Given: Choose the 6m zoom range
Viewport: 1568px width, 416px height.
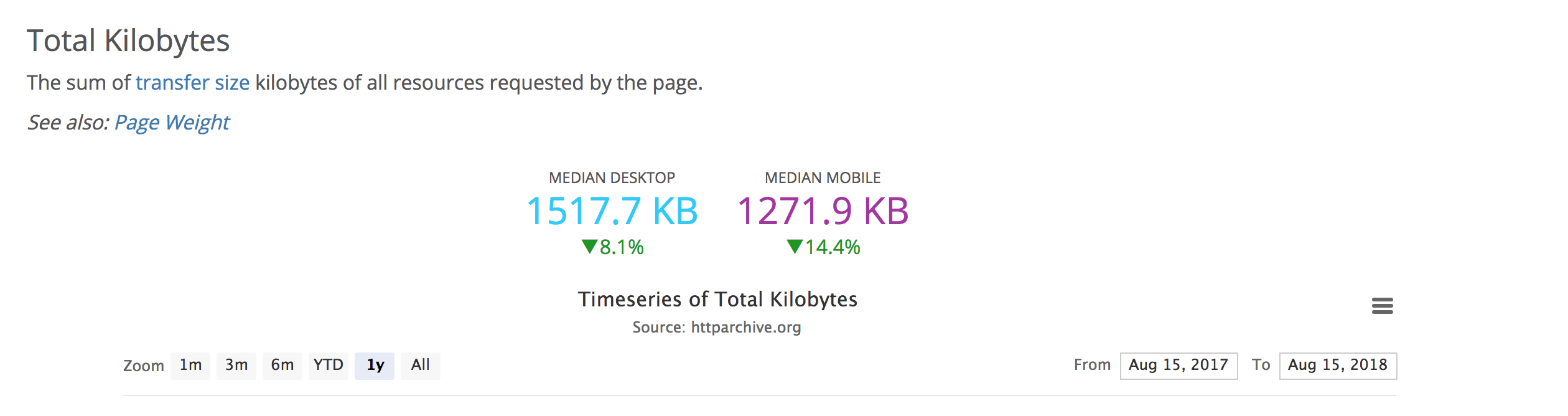Looking at the screenshot, I should click(282, 366).
